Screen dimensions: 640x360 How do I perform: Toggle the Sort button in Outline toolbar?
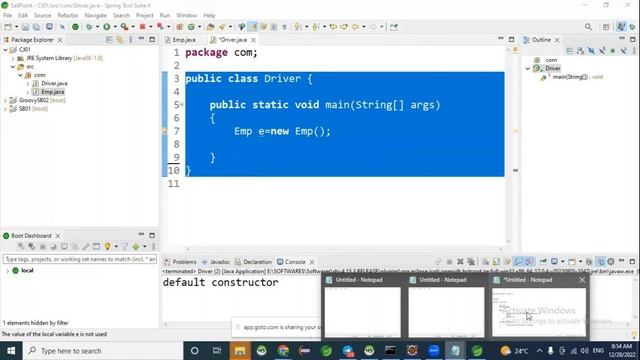coord(580,51)
